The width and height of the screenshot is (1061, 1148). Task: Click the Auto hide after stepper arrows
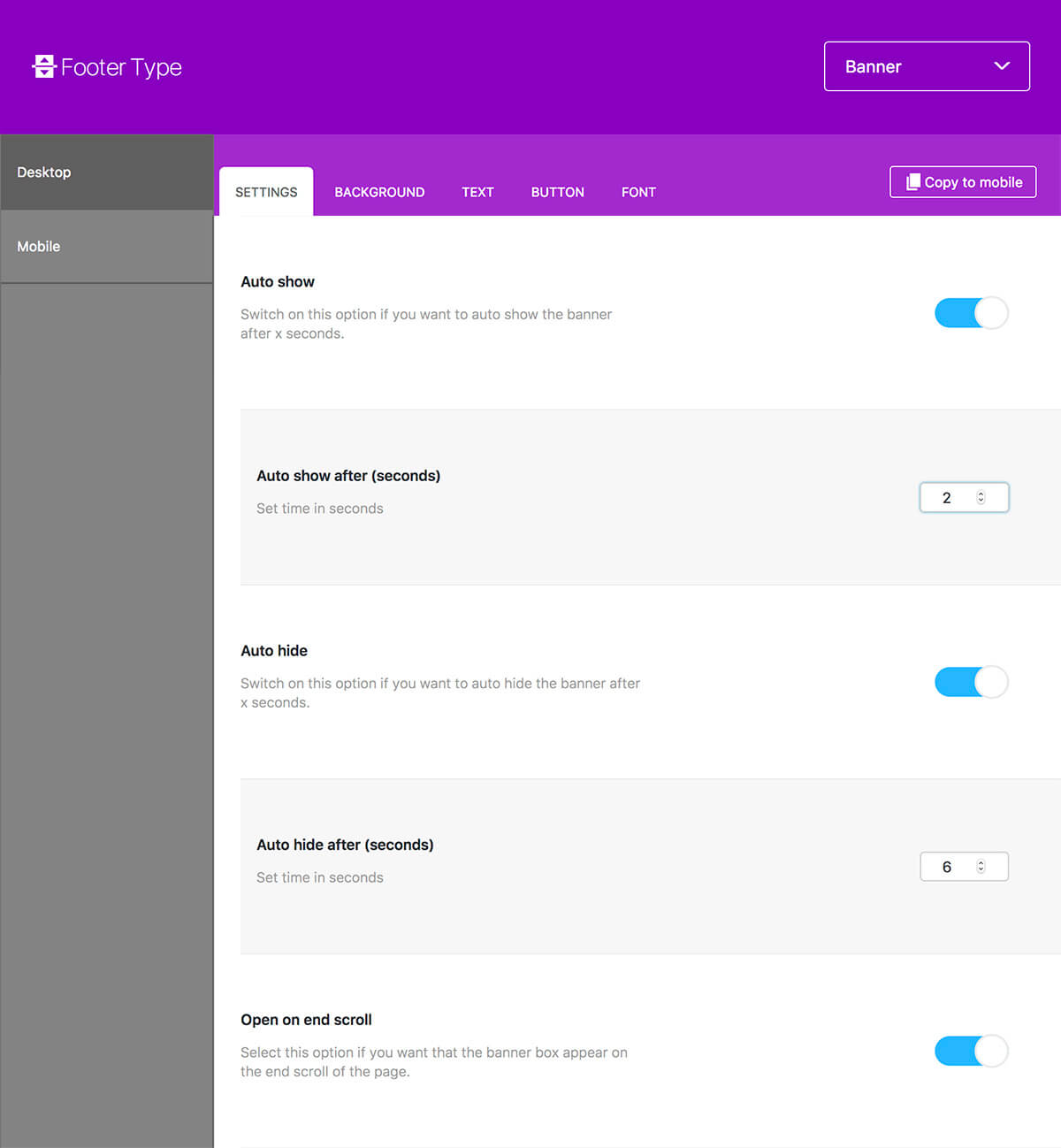pyautogui.click(x=981, y=867)
